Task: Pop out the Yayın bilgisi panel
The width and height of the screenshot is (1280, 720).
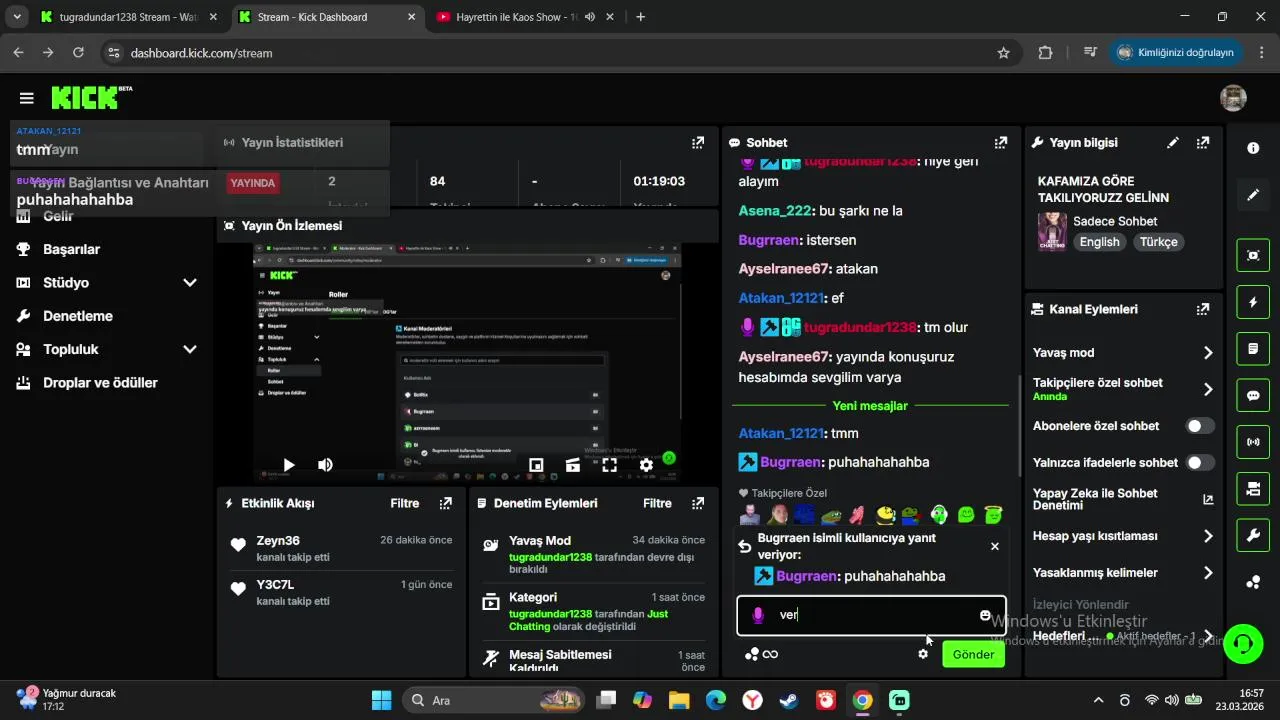Action: (x=1203, y=143)
